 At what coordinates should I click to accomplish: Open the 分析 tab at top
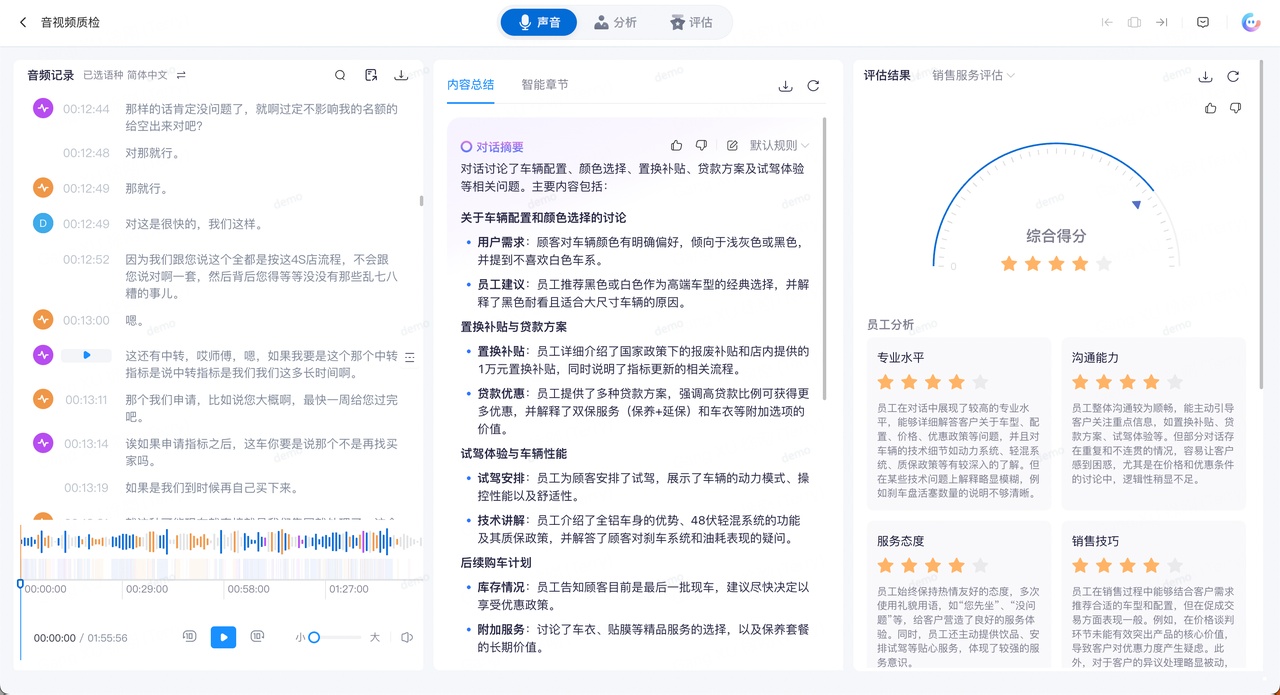pyautogui.click(x=615, y=22)
